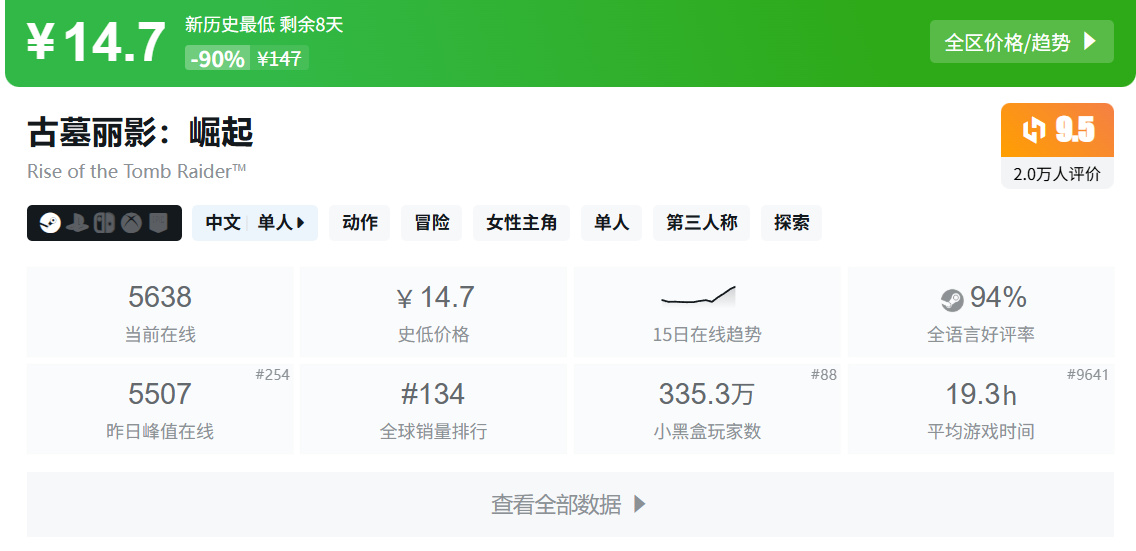Click the #9641 rank label
Image resolution: width=1136 pixels, height=551 pixels.
click(1087, 374)
